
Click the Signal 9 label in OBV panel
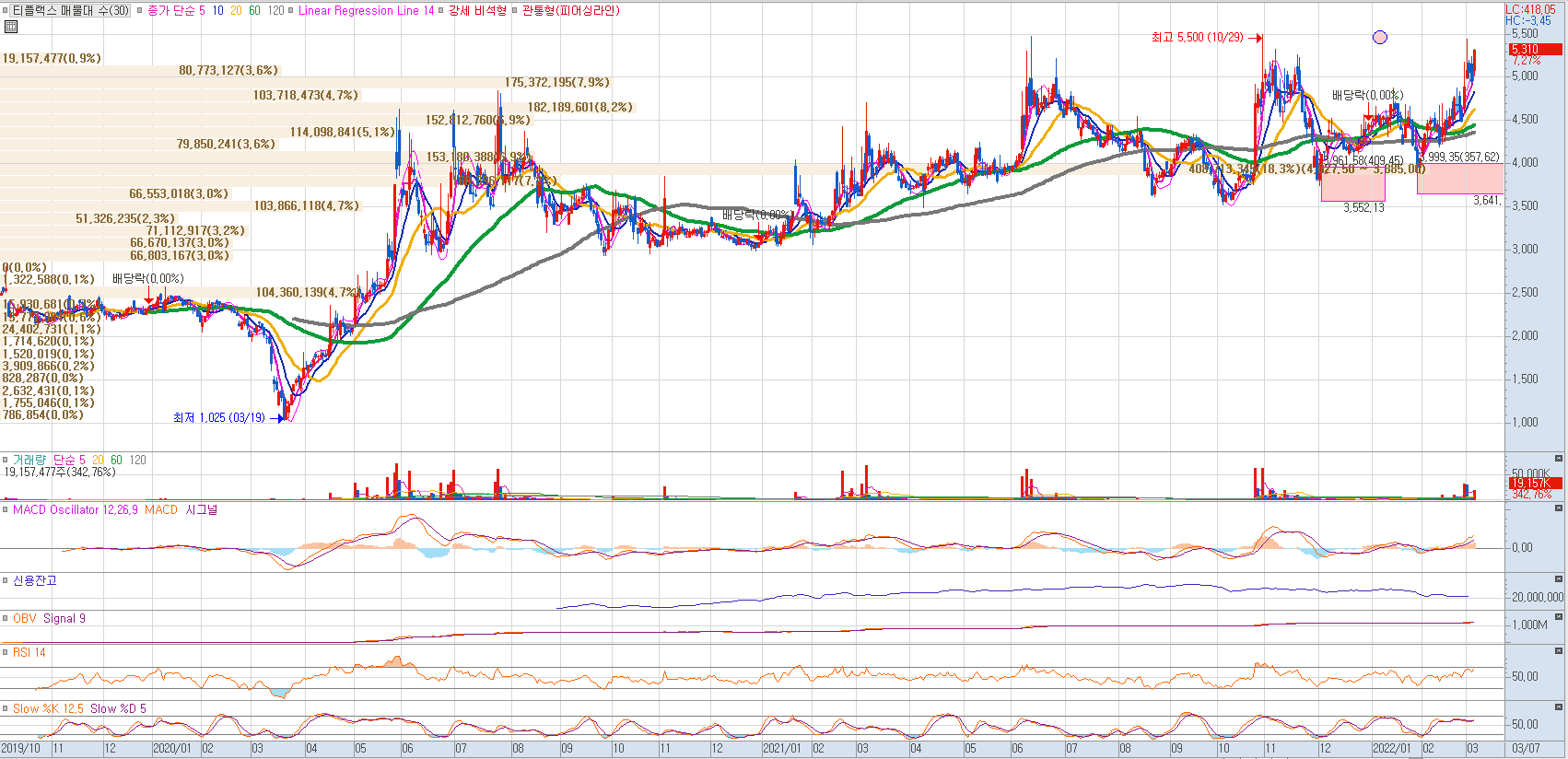tap(64, 618)
